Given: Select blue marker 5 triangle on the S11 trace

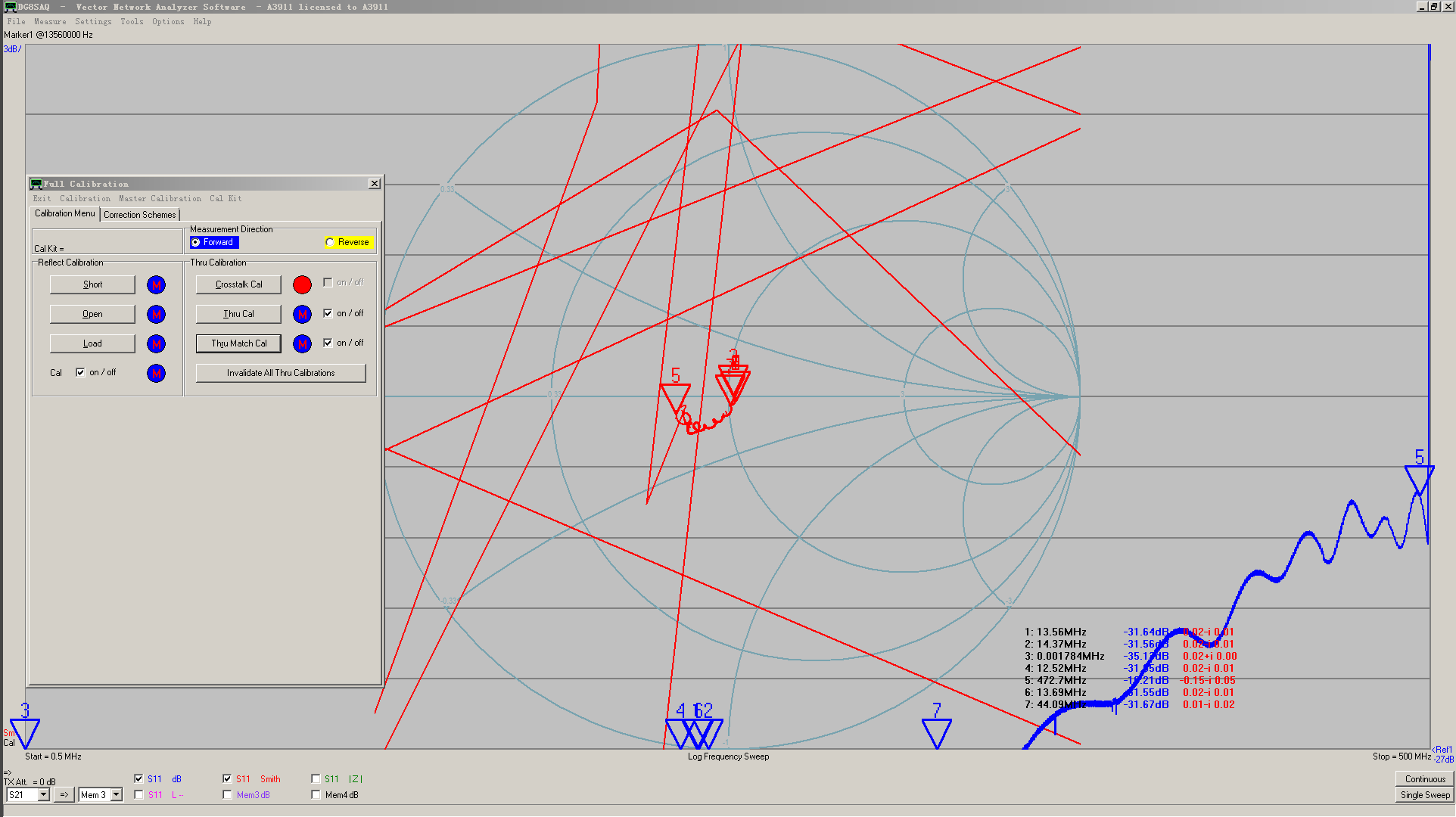Looking at the screenshot, I should point(1420,481).
